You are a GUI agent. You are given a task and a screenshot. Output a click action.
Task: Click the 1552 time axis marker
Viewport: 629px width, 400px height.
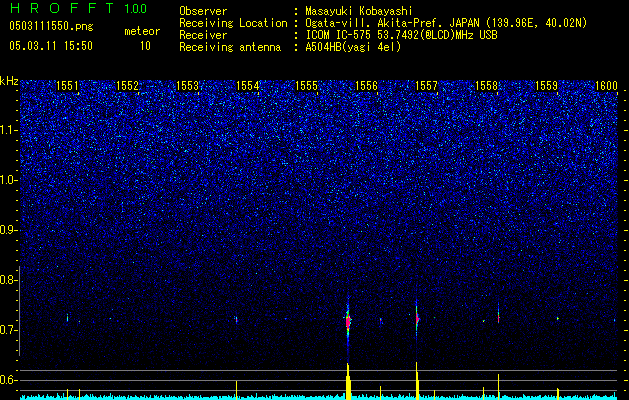pyautogui.click(x=127, y=85)
